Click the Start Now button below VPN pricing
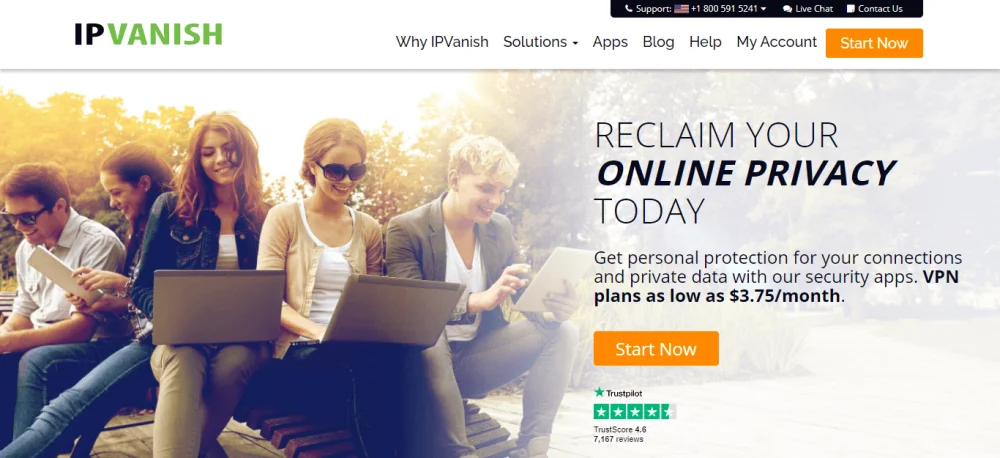This screenshot has width=1000, height=458. [x=656, y=349]
